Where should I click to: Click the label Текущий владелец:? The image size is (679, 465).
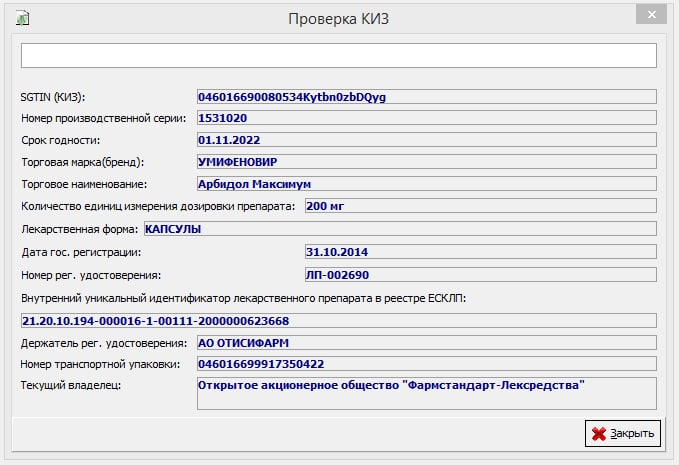click(x=71, y=385)
